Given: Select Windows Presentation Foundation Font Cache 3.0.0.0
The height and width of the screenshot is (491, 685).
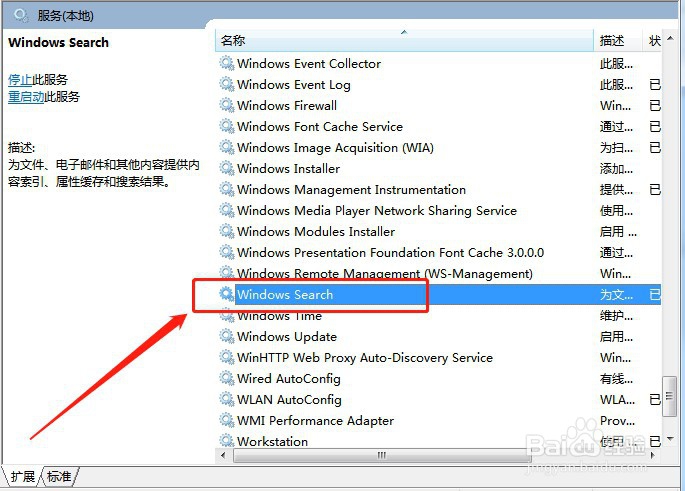Looking at the screenshot, I should point(391,252).
